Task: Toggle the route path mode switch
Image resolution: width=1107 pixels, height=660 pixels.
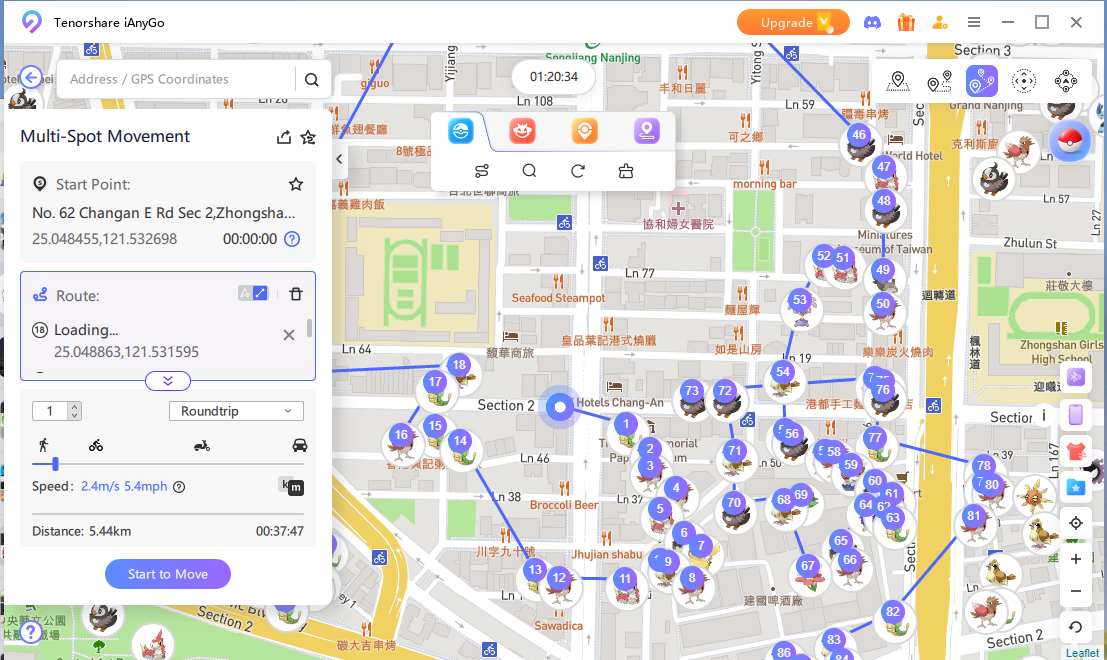Action: coord(252,293)
